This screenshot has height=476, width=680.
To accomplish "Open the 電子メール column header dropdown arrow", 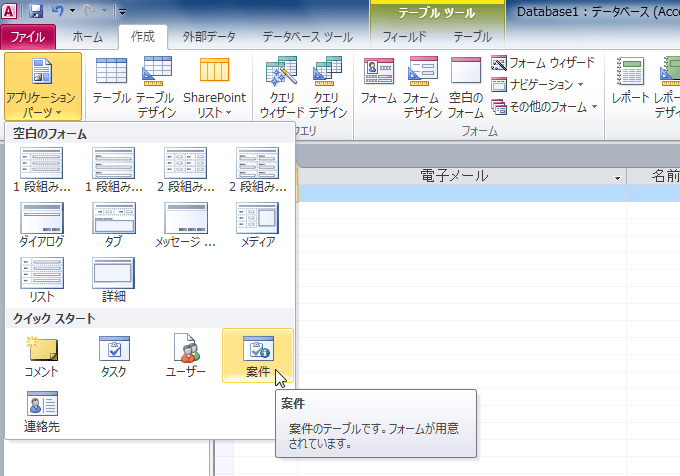I will pyautogui.click(x=617, y=178).
